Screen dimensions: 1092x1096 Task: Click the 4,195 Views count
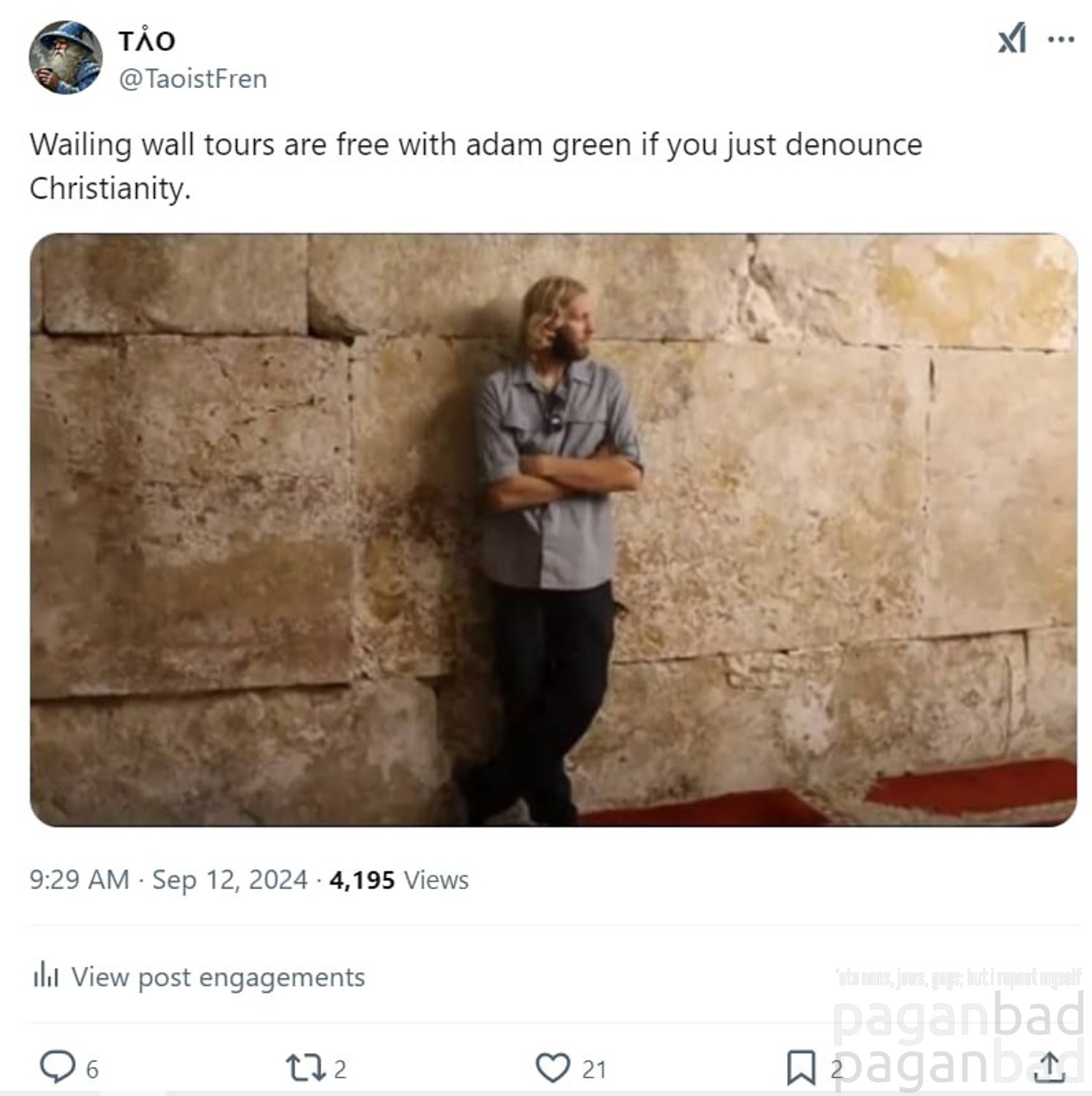(x=399, y=880)
